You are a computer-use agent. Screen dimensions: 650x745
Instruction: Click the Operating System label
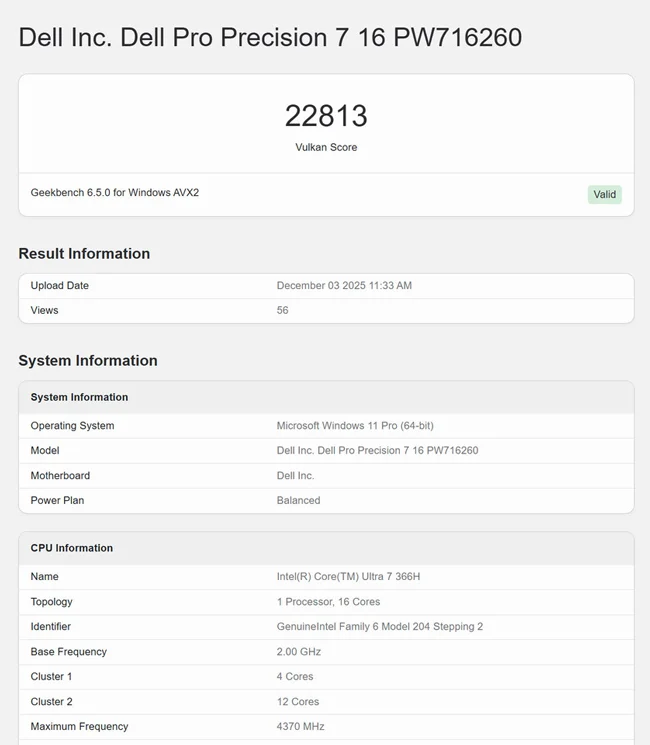point(72,426)
